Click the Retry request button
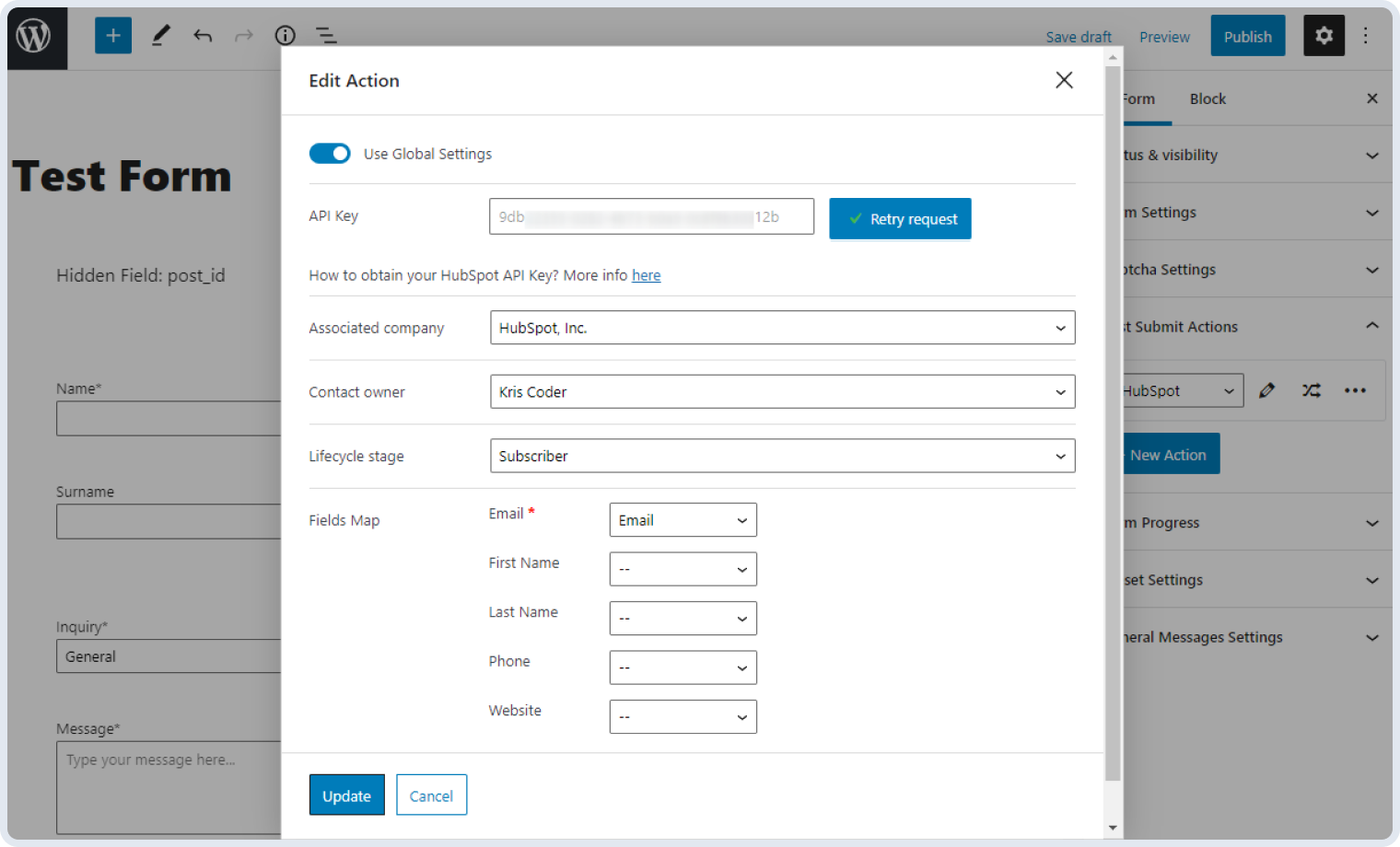 900,218
